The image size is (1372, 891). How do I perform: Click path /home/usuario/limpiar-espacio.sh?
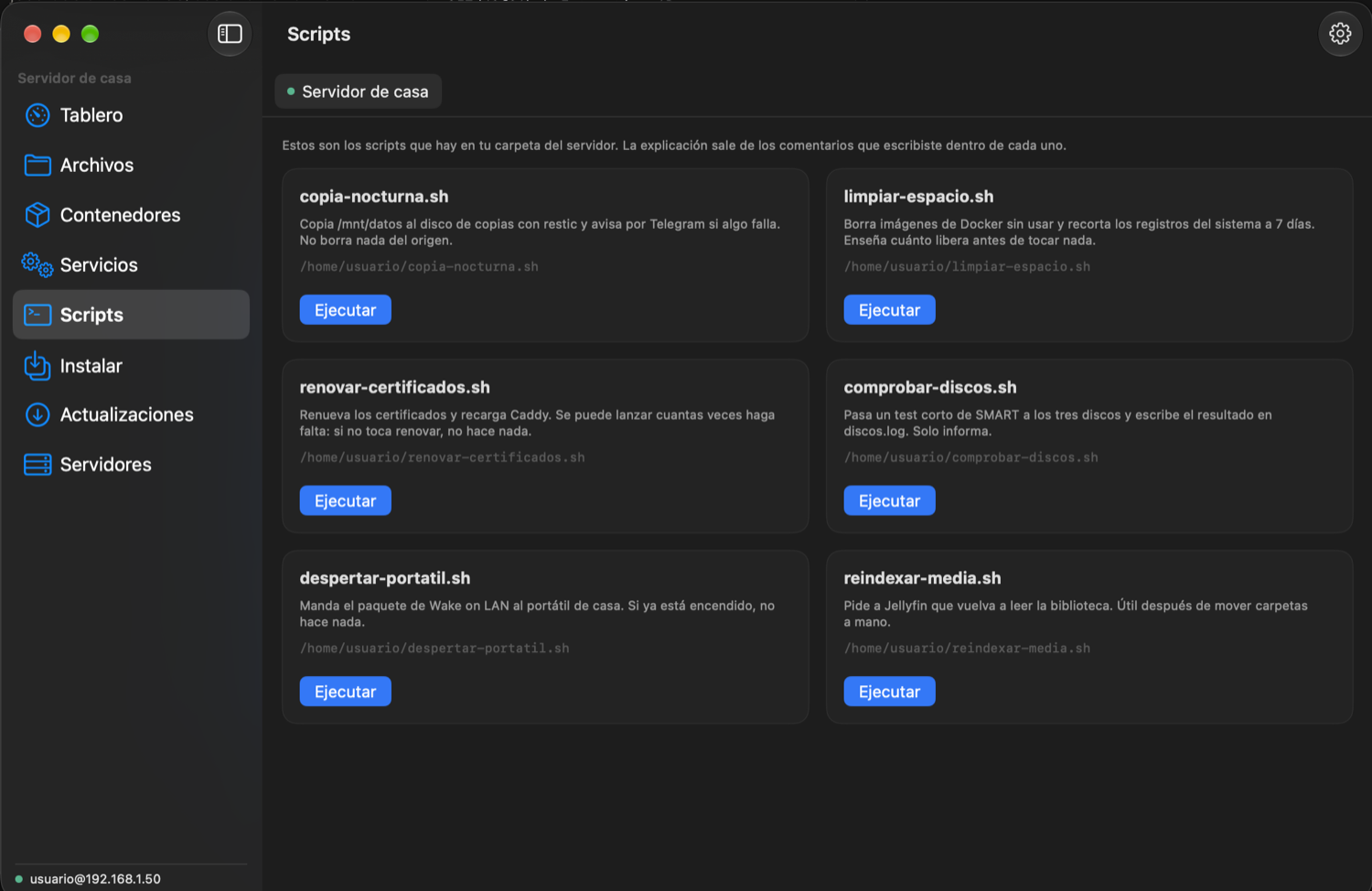coord(967,267)
